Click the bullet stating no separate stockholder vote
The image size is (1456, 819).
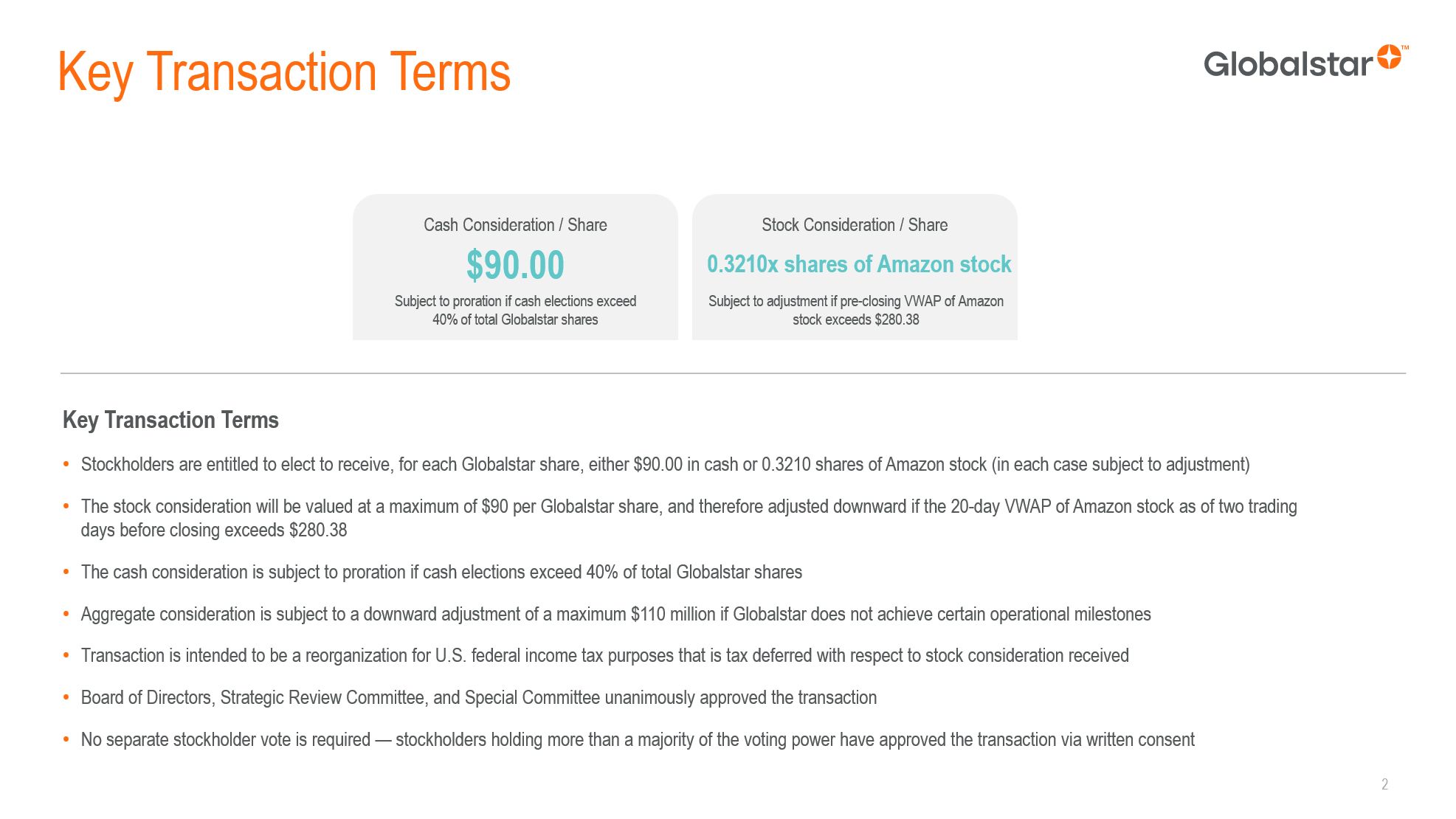pos(638,740)
